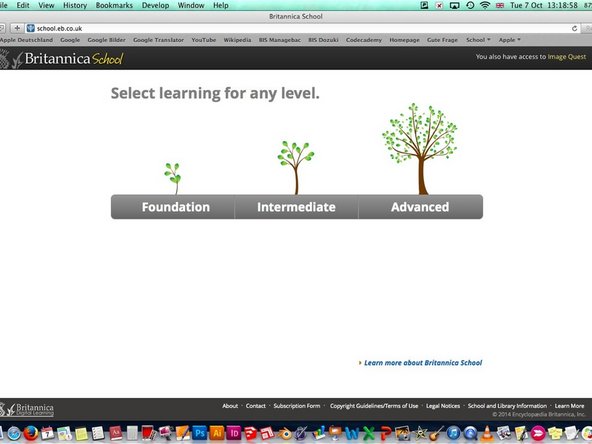Launch Photoshop from the dock
This screenshot has width=592, height=444.
click(x=200, y=433)
